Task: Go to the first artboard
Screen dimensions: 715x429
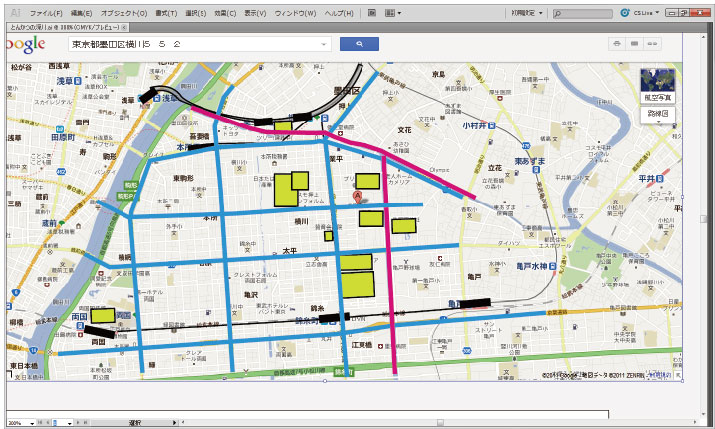Action: tap(40, 423)
